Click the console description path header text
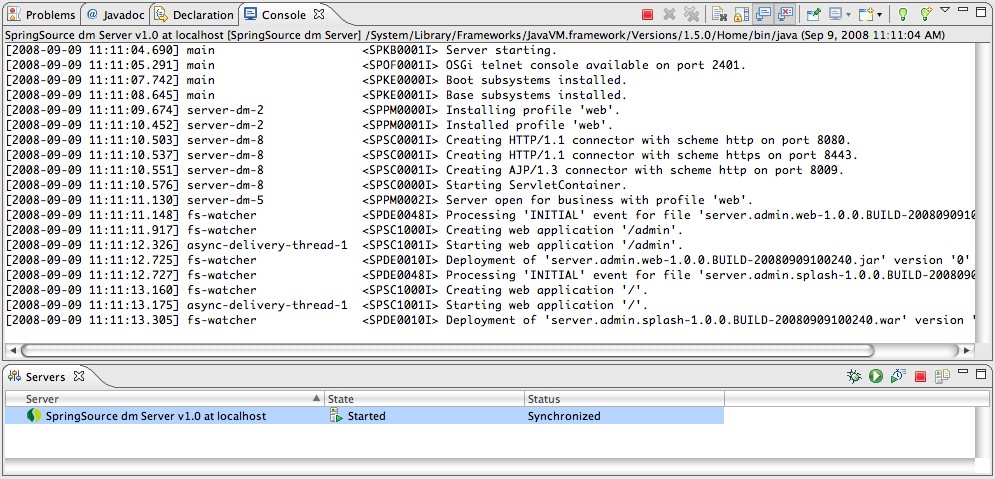This screenshot has width=995, height=479. pyautogui.click(x=475, y=34)
